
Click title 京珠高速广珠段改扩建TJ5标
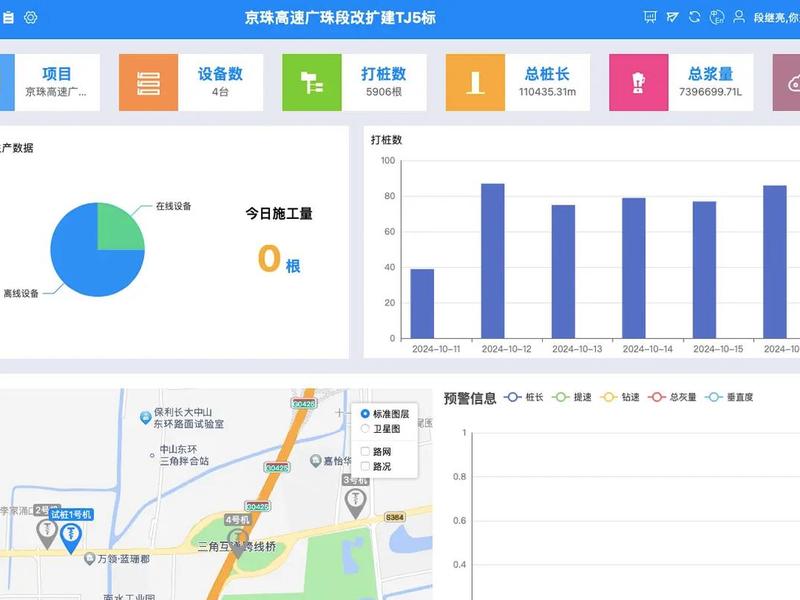pos(340,18)
